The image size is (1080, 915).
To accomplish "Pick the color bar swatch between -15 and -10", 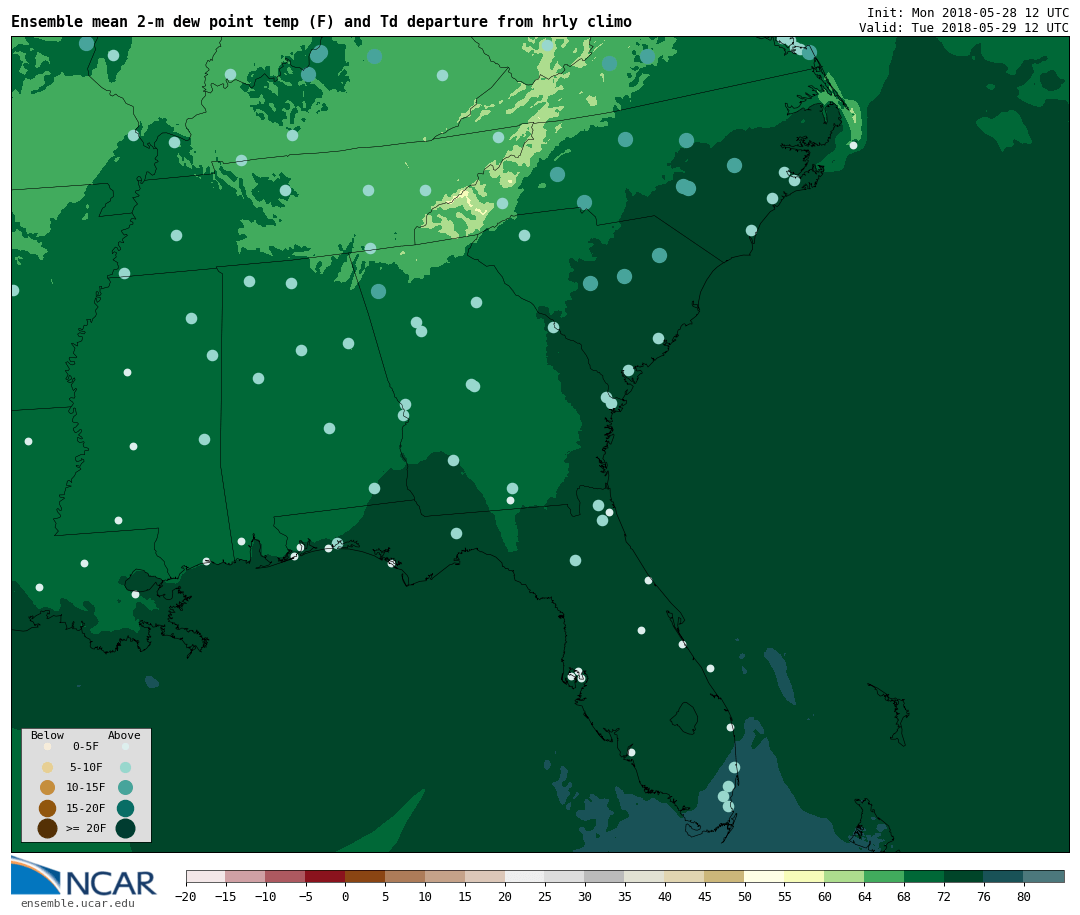I will pos(245,876).
